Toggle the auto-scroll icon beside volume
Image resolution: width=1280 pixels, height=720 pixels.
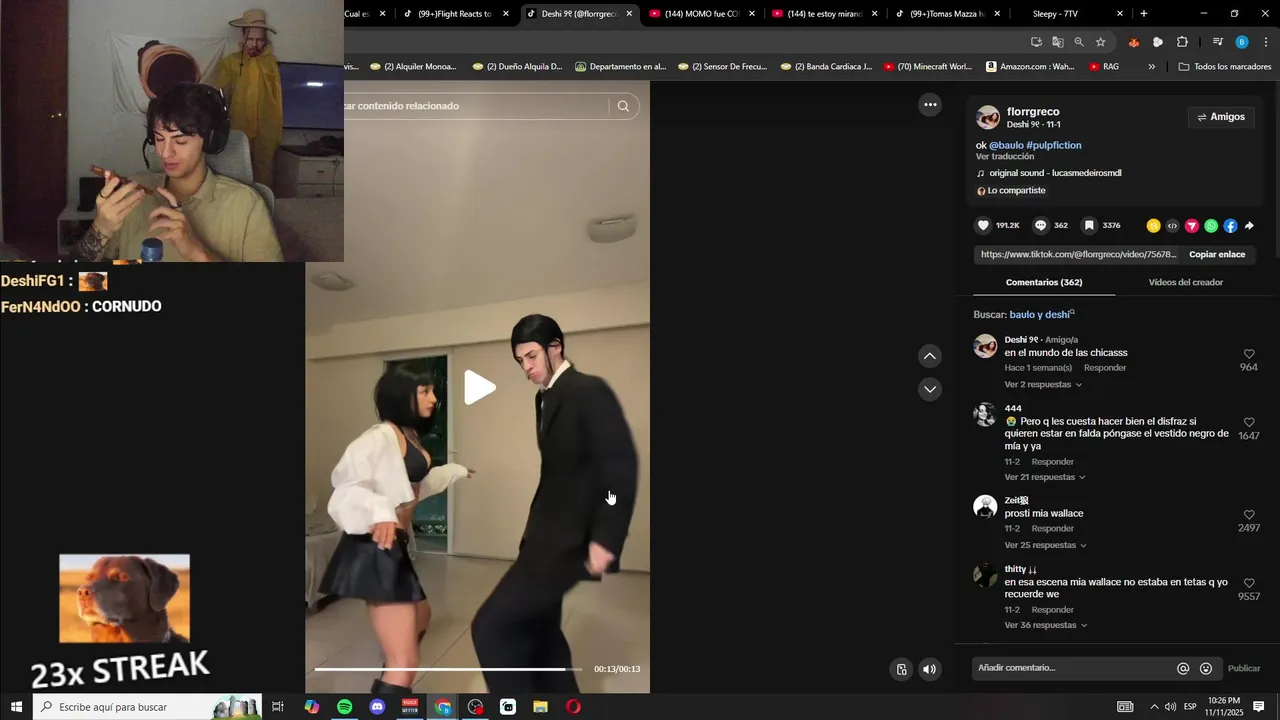coord(902,669)
